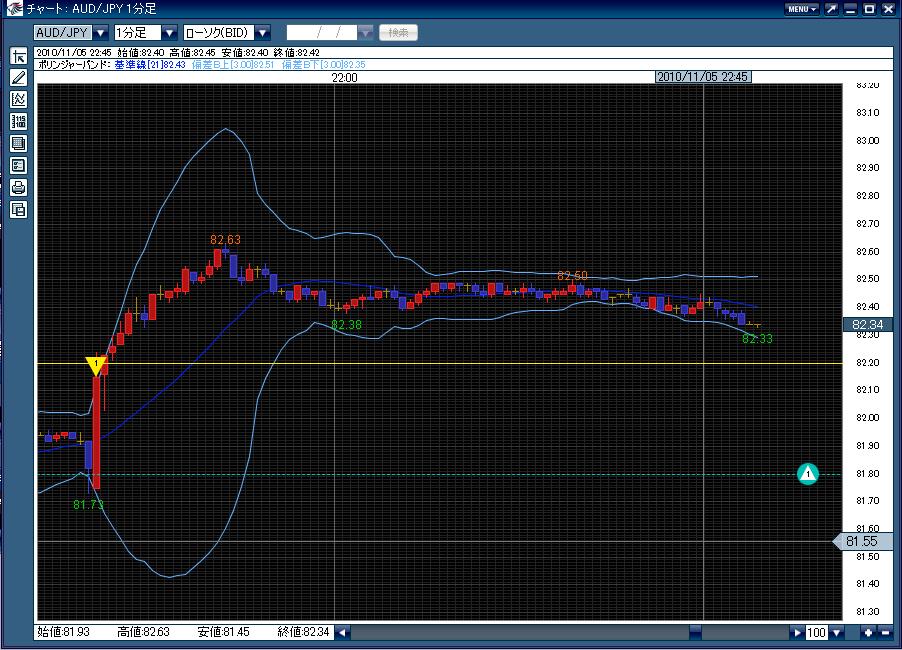Open the ローソク(BID) chart type dropdown
Image resolution: width=902 pixels, height=650 pixels.
[x=262, y=33]
